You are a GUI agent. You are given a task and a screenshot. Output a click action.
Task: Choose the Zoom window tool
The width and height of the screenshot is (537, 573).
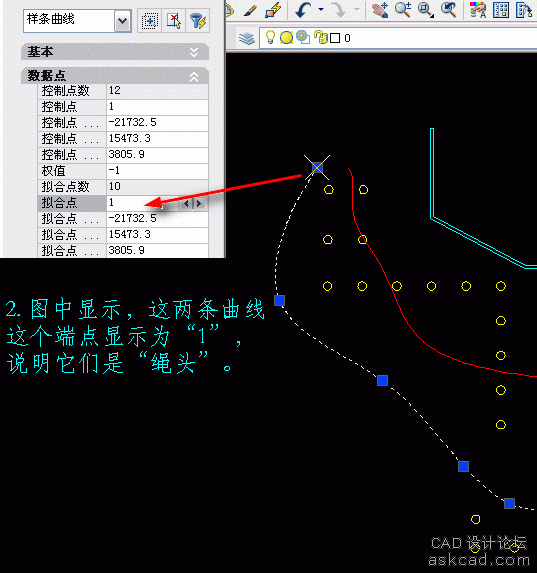(x=426, y=10)
